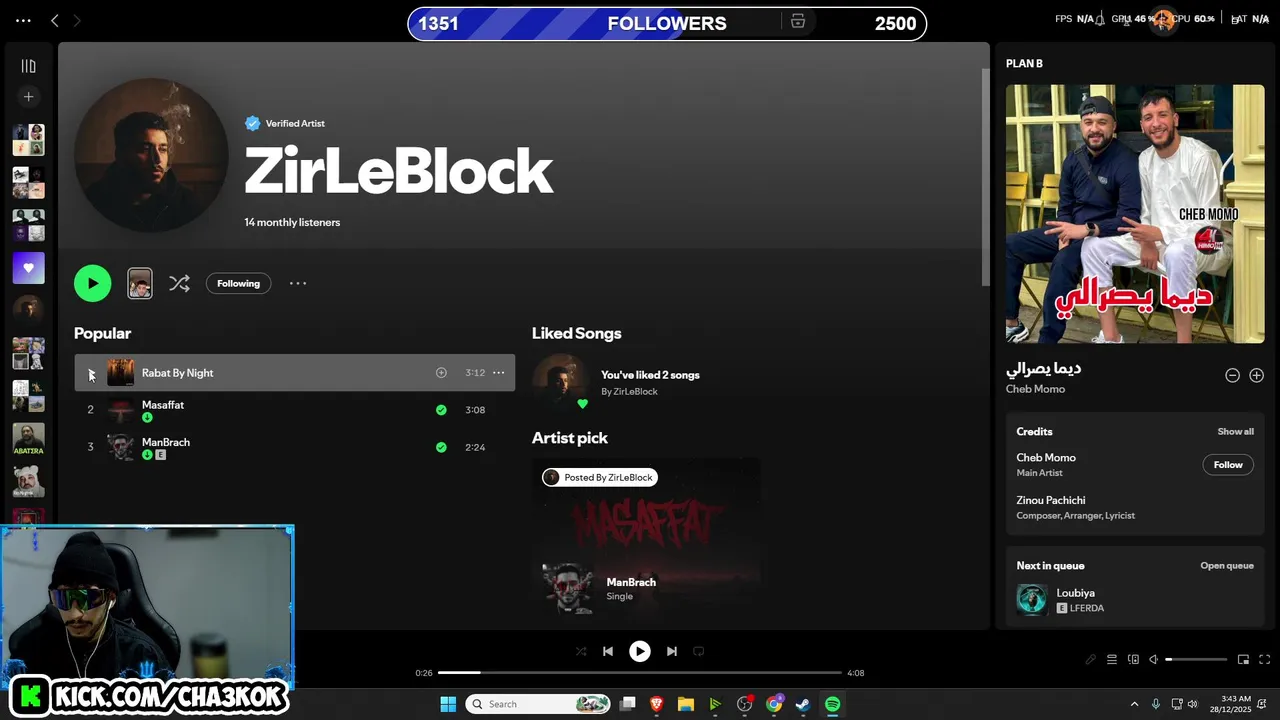This screenshot has height=720, width=1280.
Task: Follow Cheb Momo in Credits
Action: coord(1228,465)
